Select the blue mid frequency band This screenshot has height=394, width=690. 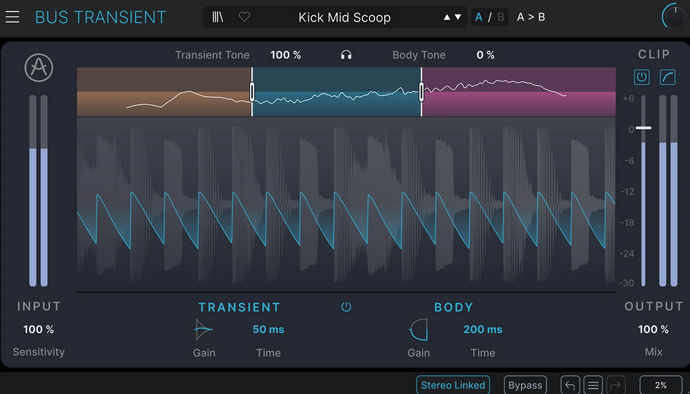click(337, 92)
